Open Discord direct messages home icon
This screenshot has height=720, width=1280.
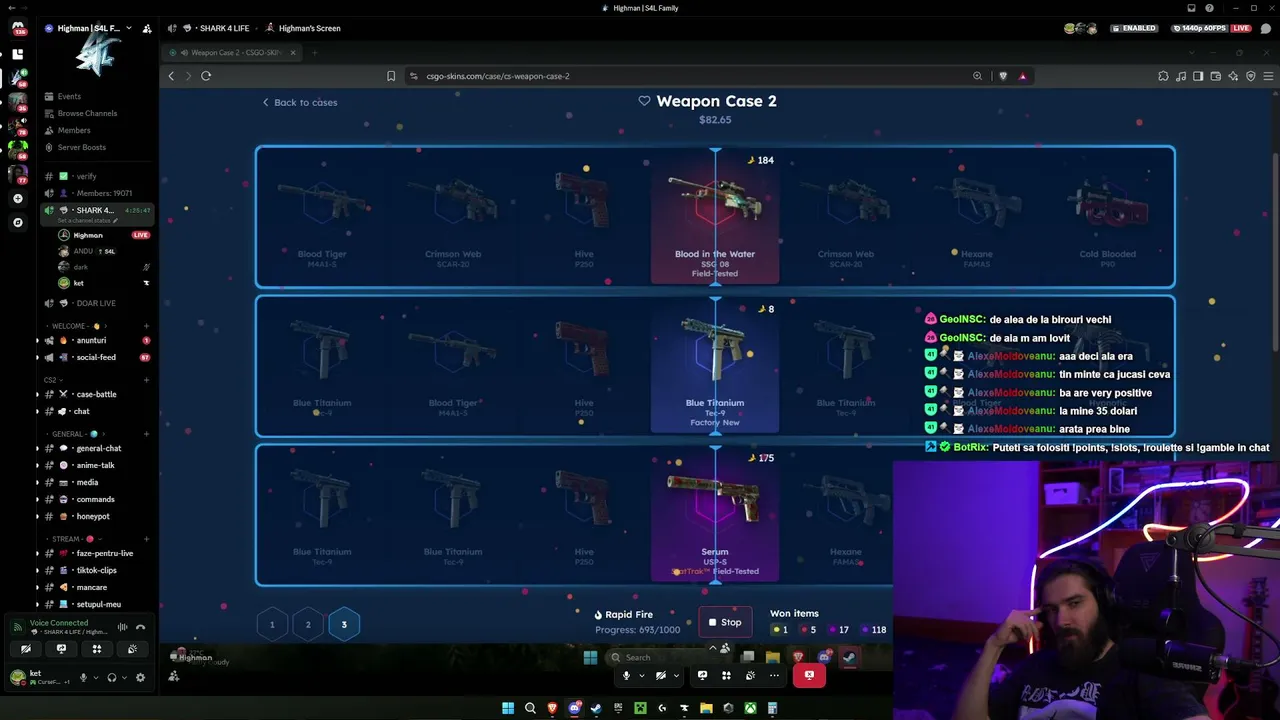17,28
